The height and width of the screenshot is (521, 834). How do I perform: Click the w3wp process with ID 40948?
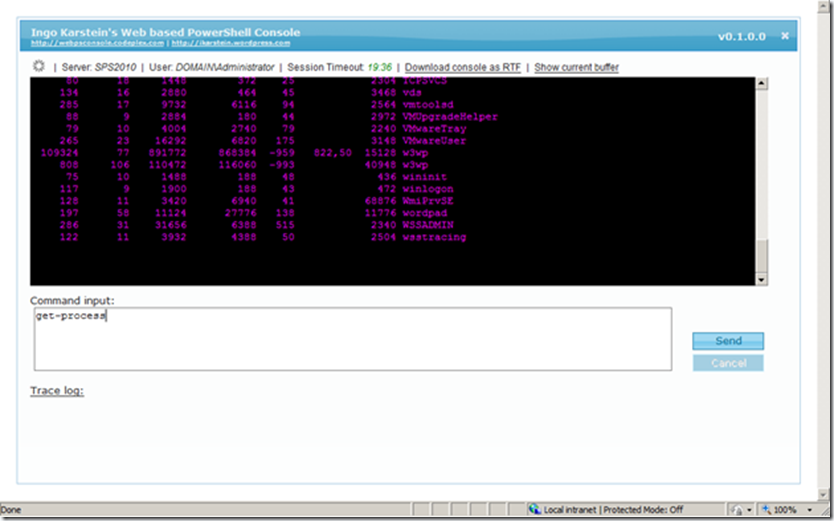point(415,165)
